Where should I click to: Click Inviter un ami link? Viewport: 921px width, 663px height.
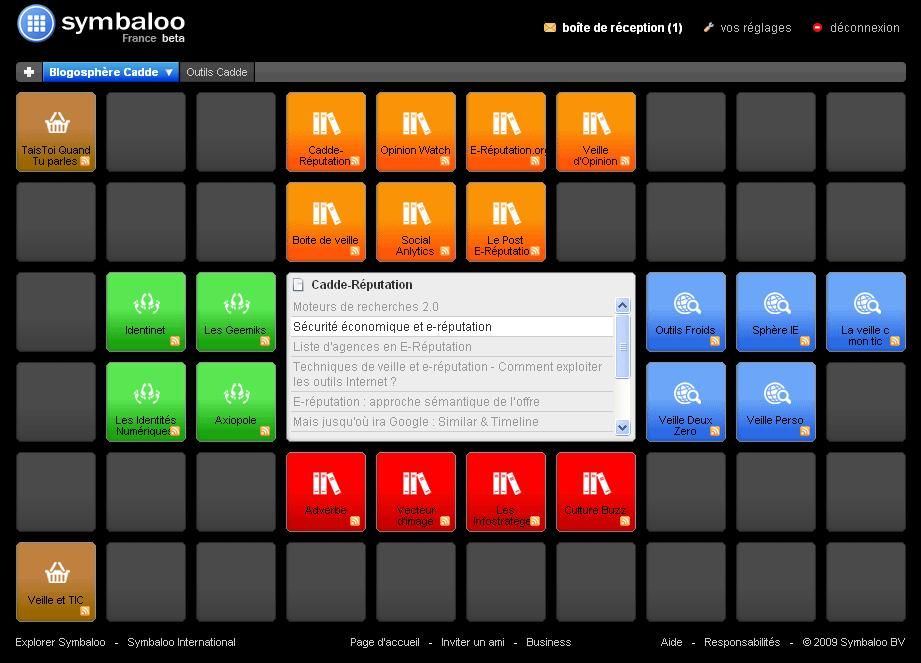click(473, 642)
